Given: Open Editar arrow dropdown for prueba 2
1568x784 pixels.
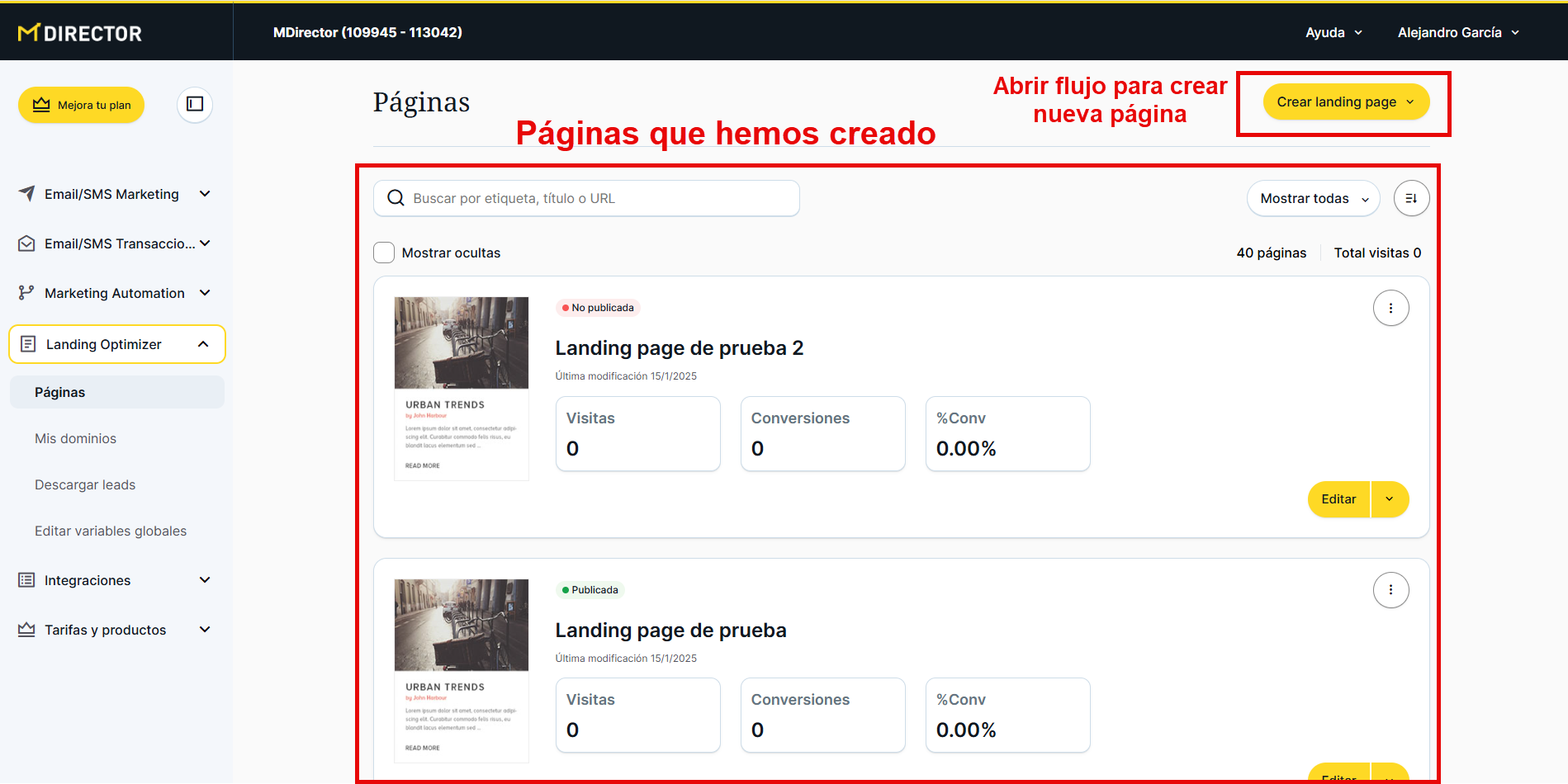Looking at the screenshot, I should tap(1390, 499).
